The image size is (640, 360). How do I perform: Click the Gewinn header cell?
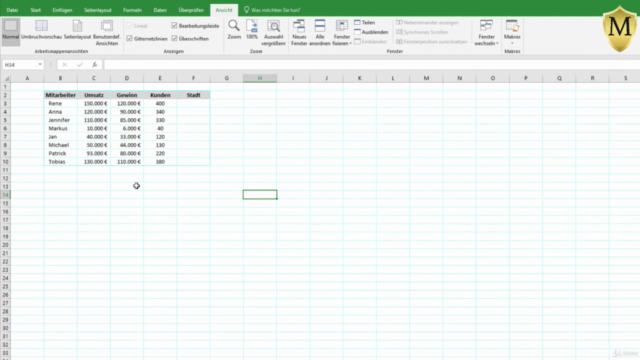point(127,95)
